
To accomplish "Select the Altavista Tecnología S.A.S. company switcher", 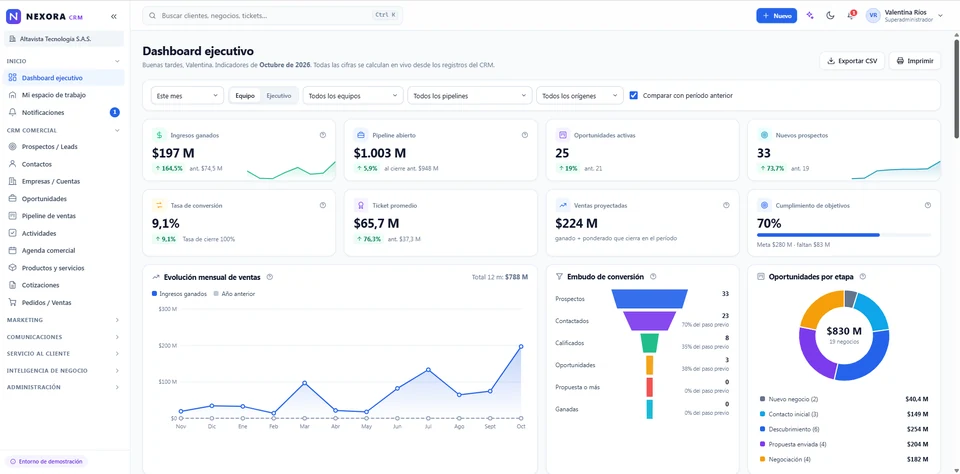I will pyautogui.click(x=64, y=39).
